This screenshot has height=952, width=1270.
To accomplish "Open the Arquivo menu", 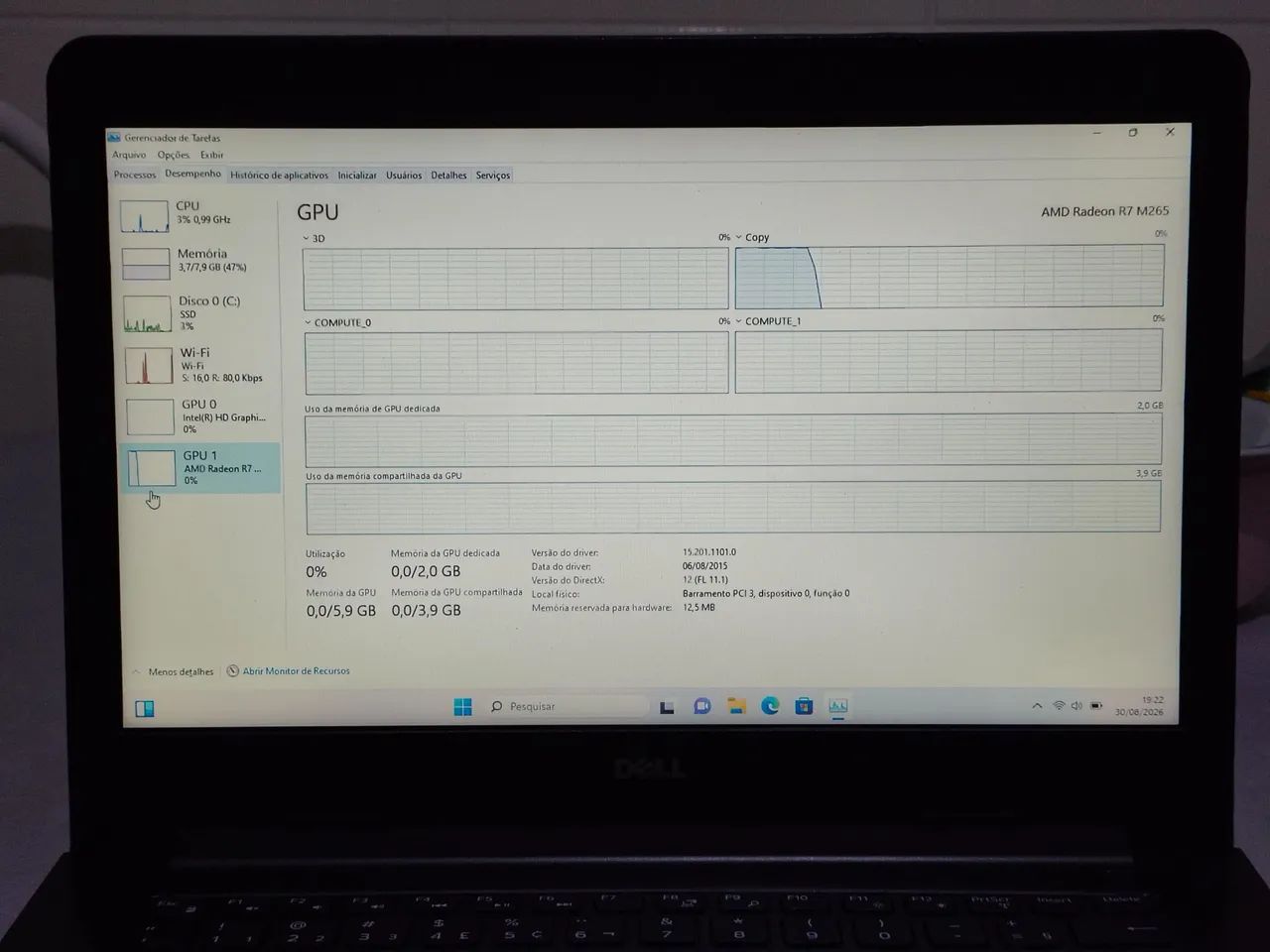I will (x=129, y=155).
